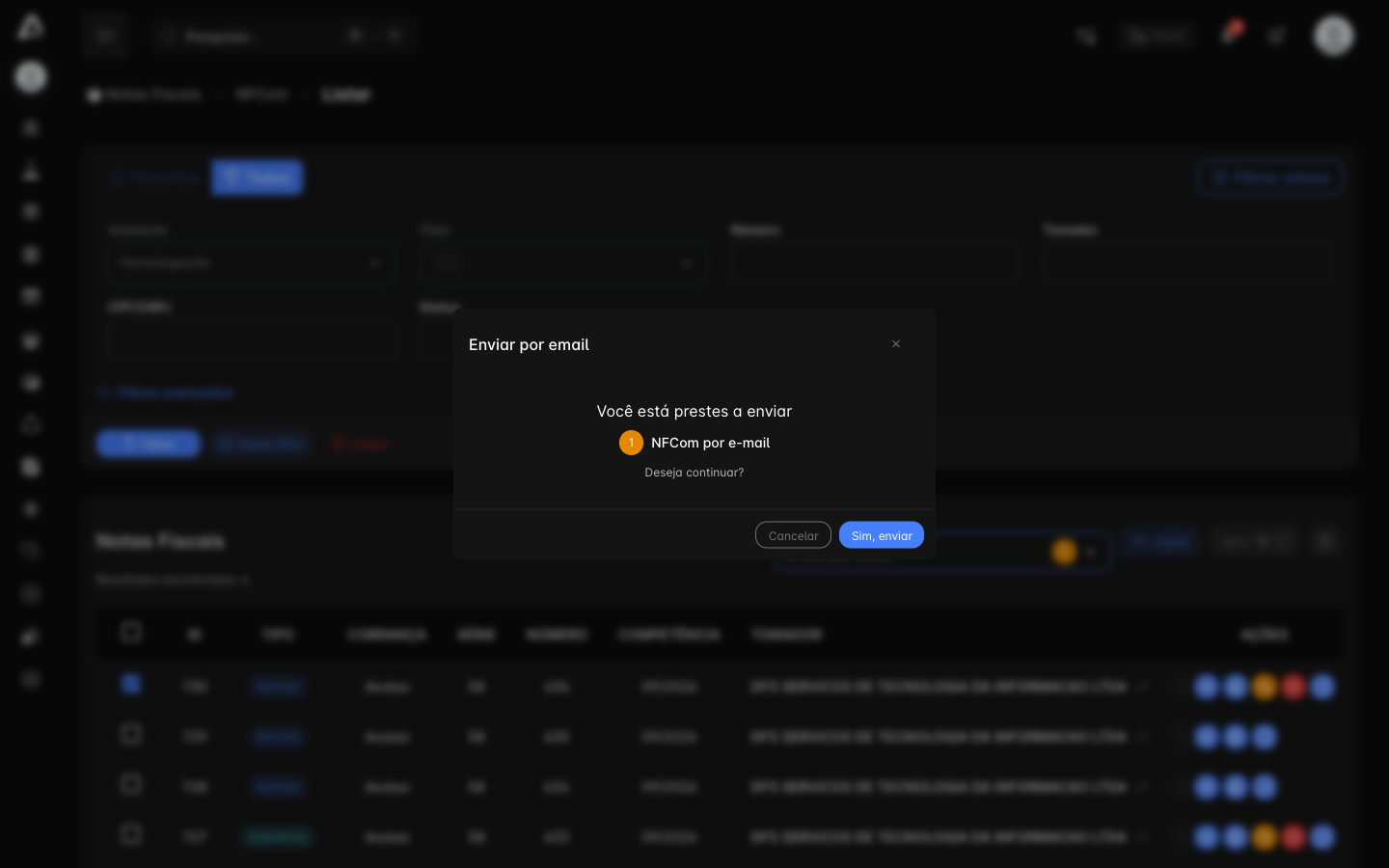Click the 'NFCom por e-mail' text
The height and width of the screenshot is (868, 1389).
(710, 443)
